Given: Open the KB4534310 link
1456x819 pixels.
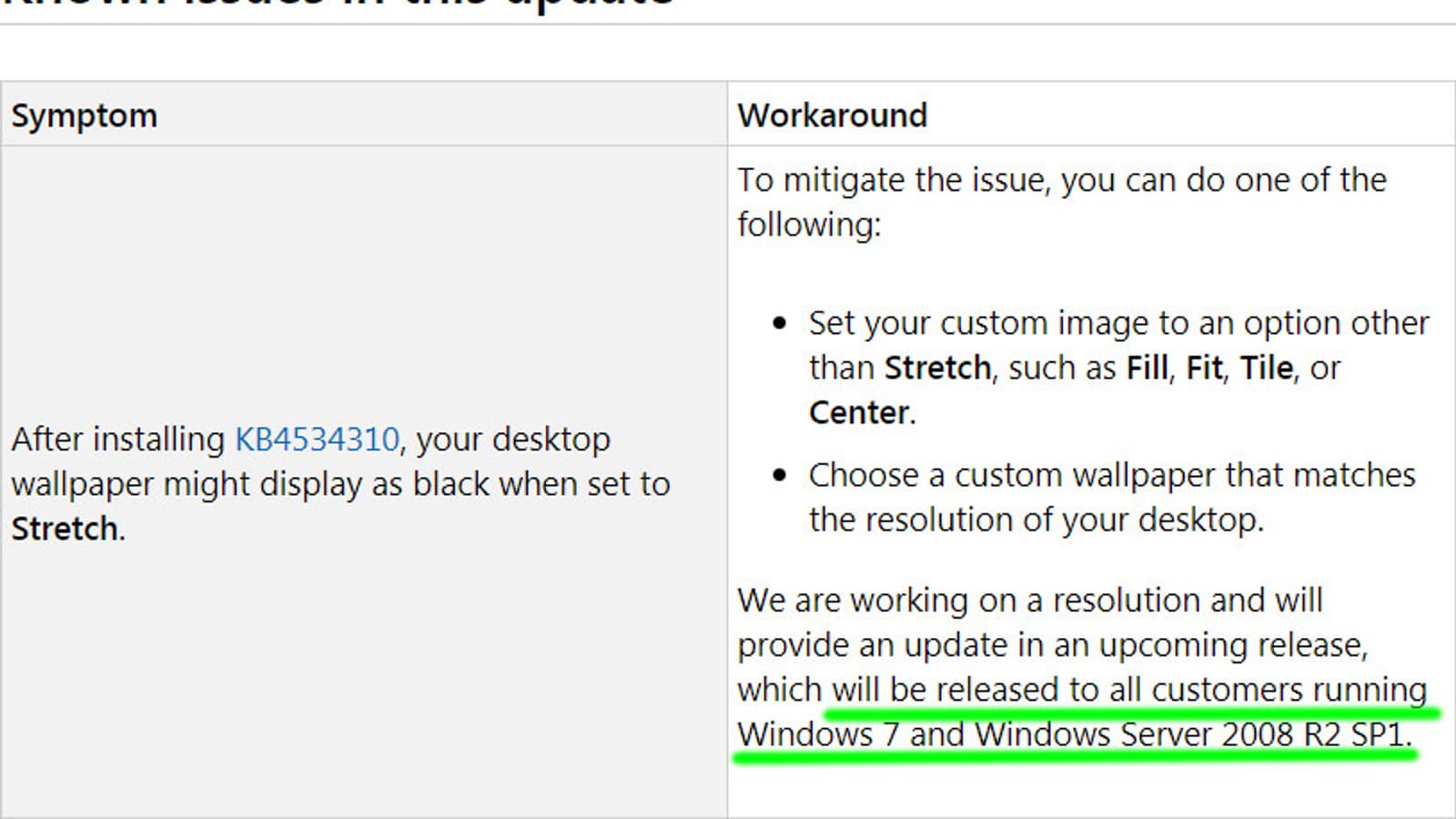Looking at the screenshot, I should [317, 440].
